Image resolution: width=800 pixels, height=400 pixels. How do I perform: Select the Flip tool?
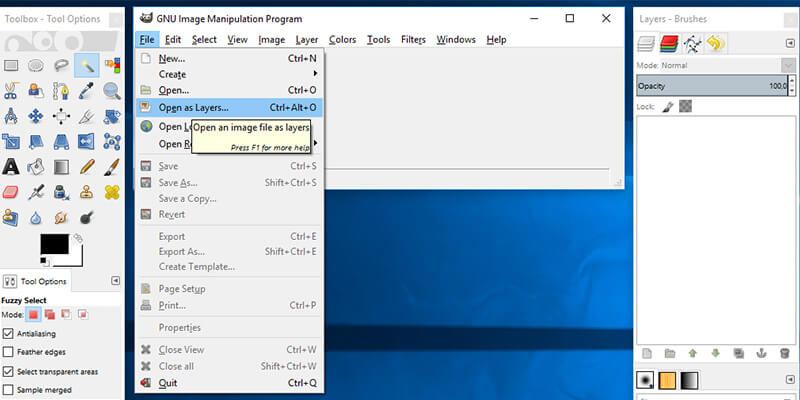(x=87, y=141)
